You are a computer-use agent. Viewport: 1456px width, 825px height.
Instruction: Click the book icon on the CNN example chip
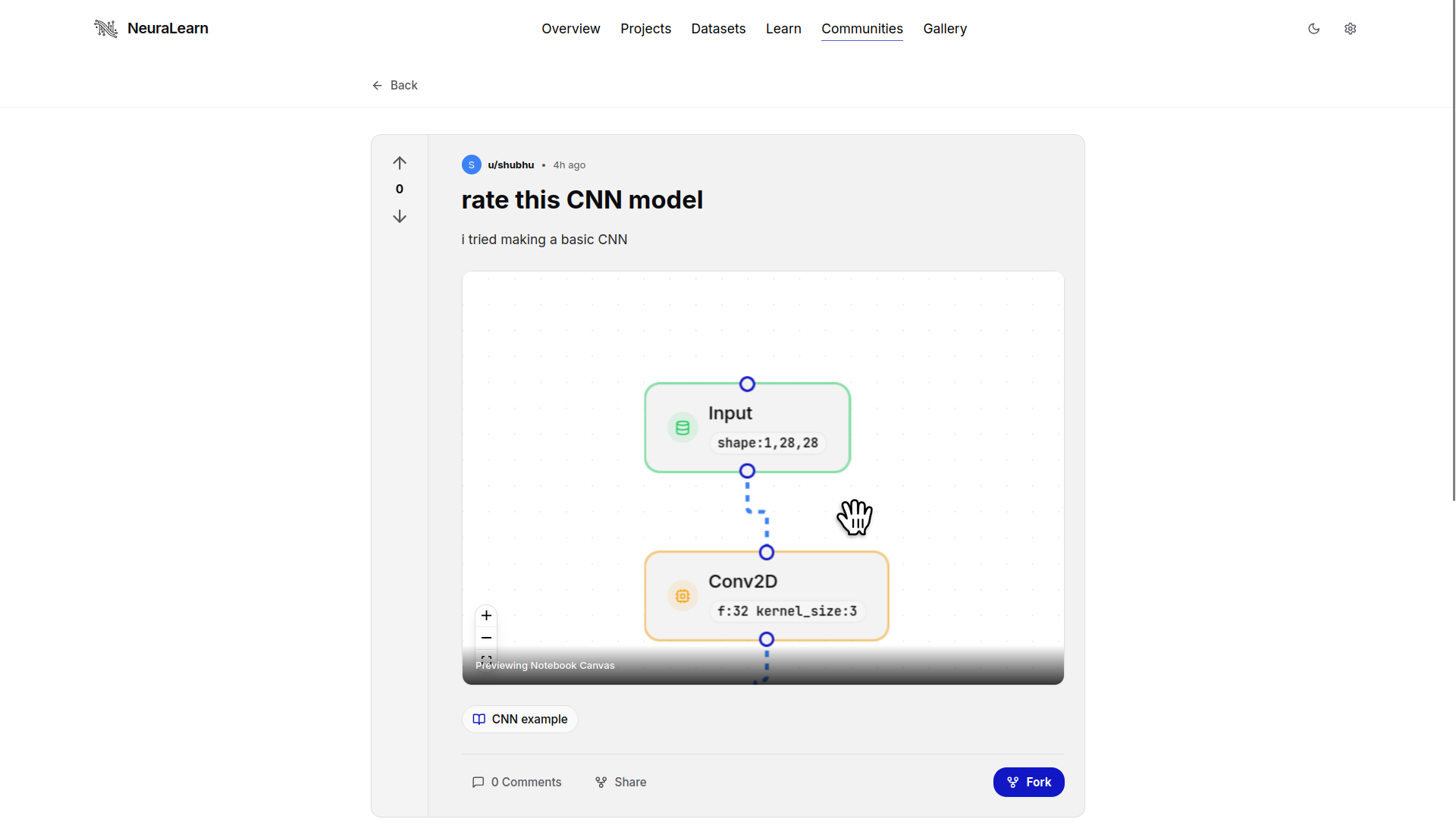click(x=479, y=719)
